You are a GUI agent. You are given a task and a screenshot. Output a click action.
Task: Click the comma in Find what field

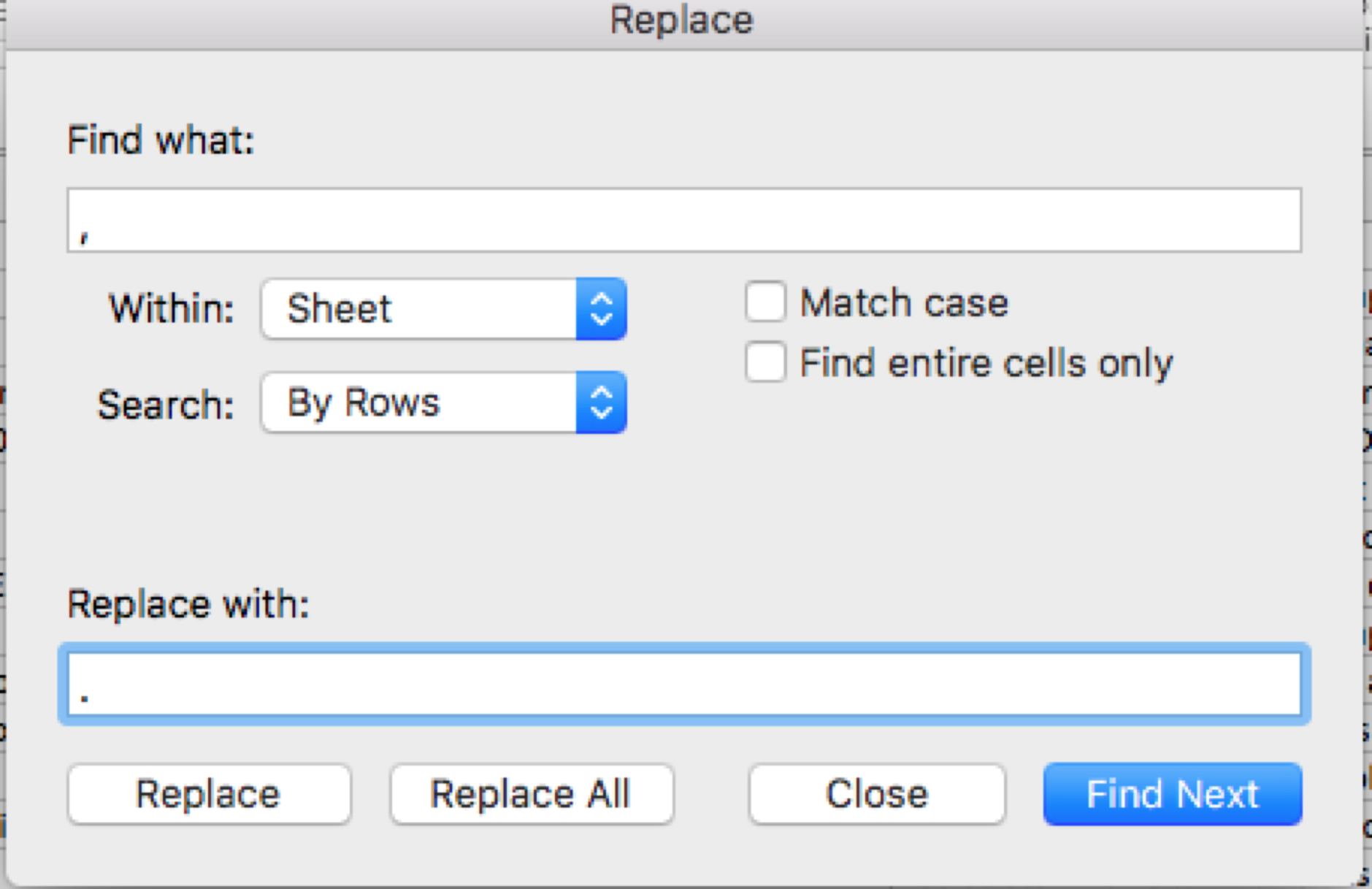pyautogui.click(x=85, y=236)
